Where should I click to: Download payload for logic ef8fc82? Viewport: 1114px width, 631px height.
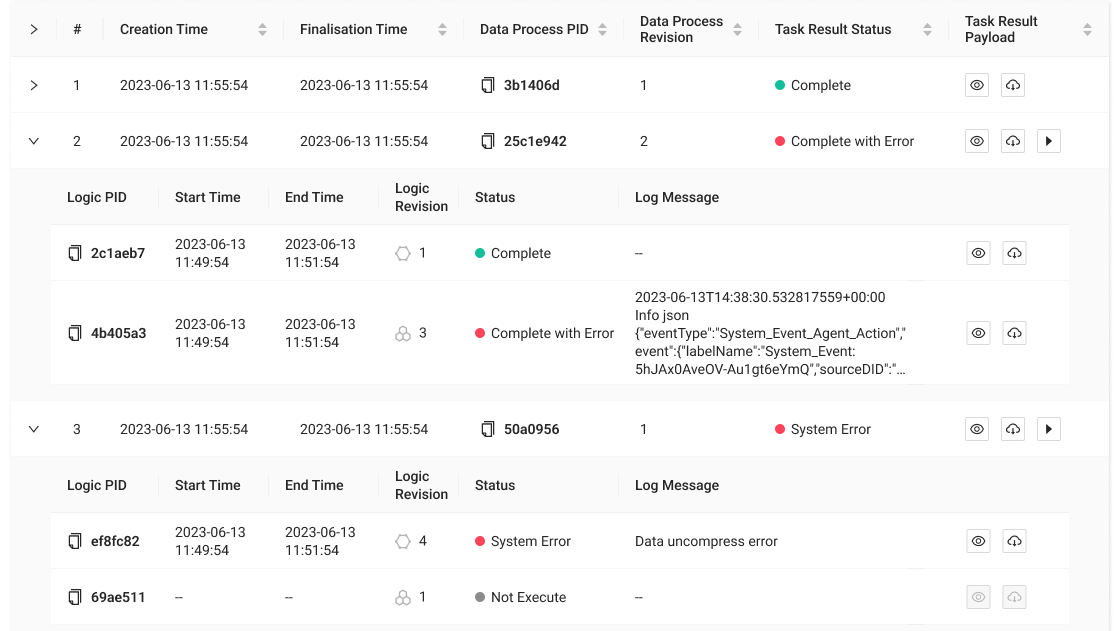click(1013, 542)
